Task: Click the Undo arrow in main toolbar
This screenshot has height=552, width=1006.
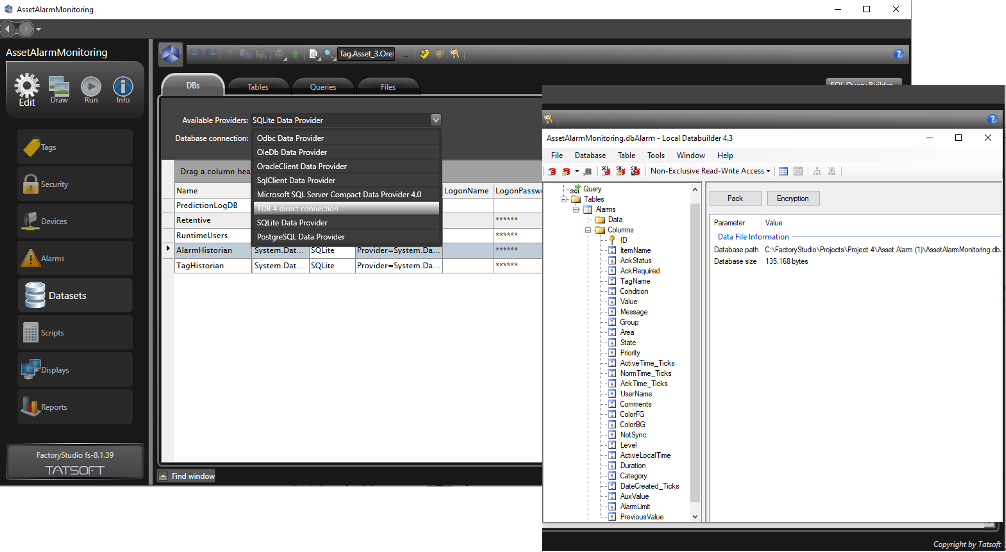Action: [x=197, y=55]
